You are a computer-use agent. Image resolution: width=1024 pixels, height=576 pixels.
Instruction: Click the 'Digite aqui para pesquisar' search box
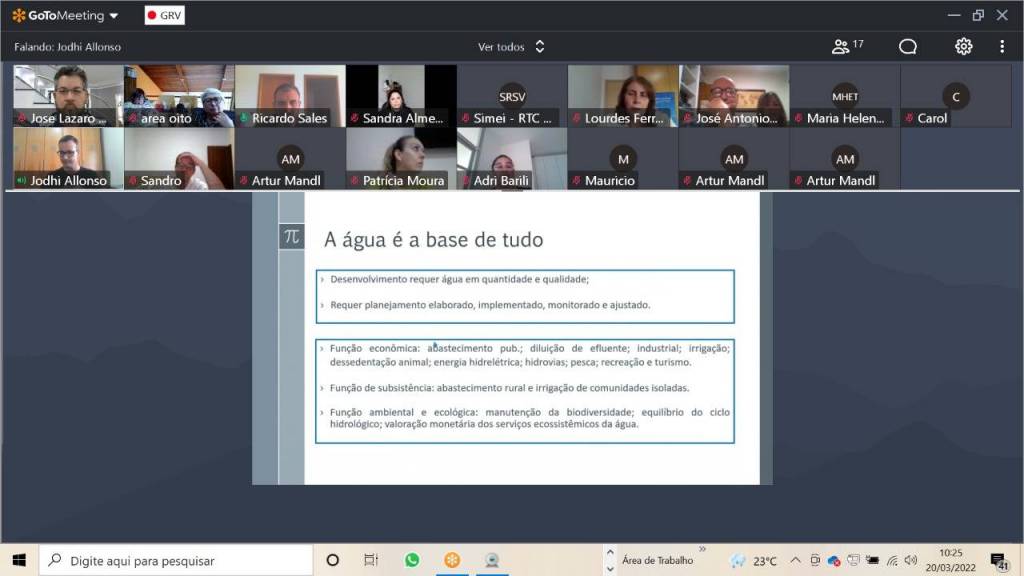pos(176,560)
